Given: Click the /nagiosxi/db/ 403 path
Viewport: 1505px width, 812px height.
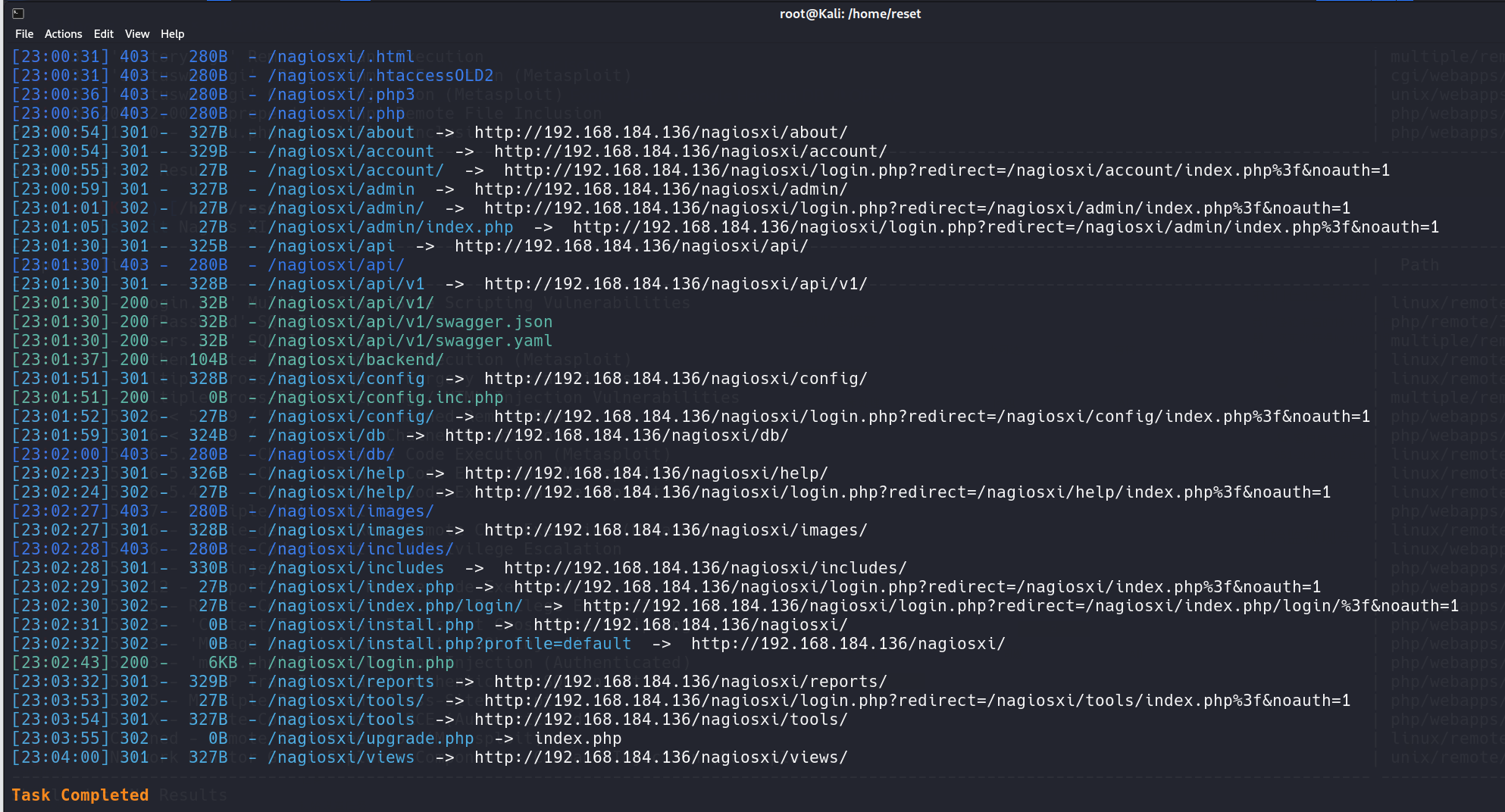Looking at the screenshot, I should coord(331,454).
